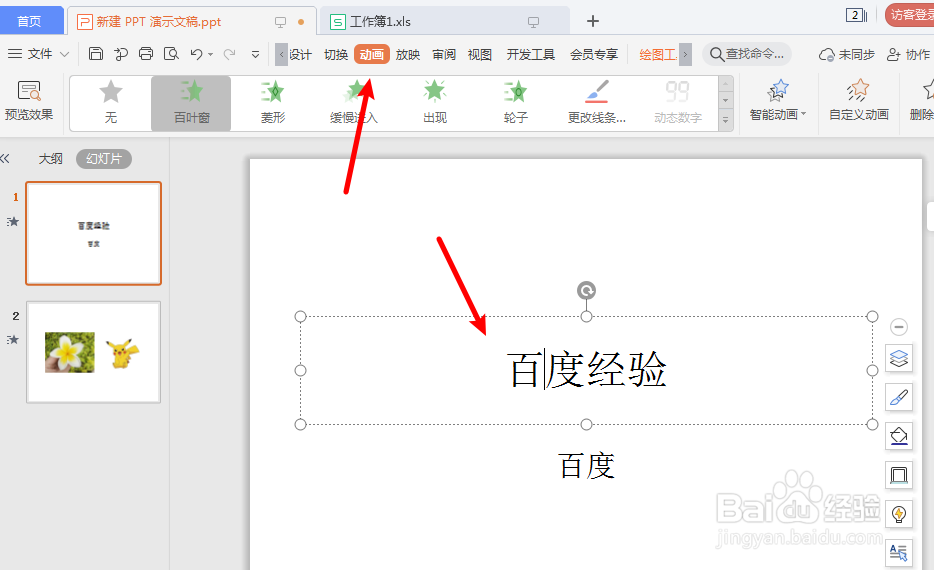Select slide 1 thumbnail
Viewport: 934px width, 570px height.
[x=94, y=233]
